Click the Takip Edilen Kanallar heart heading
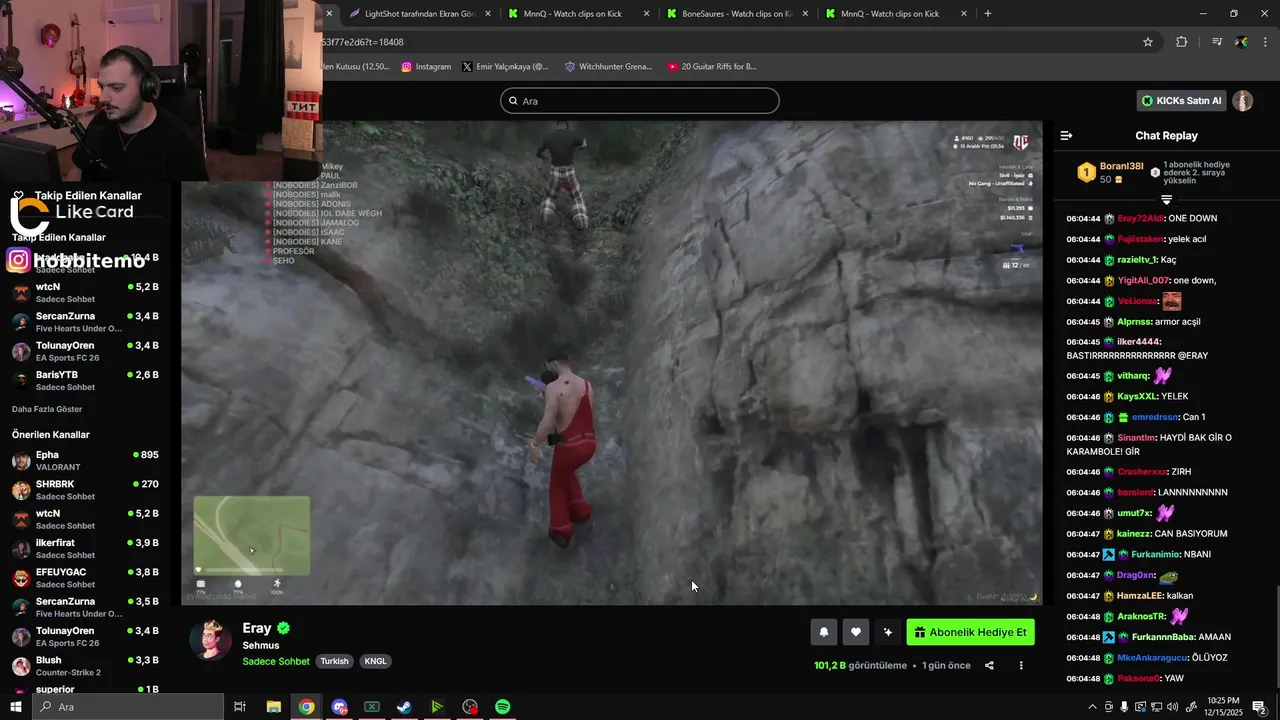 tap(78, 196)
